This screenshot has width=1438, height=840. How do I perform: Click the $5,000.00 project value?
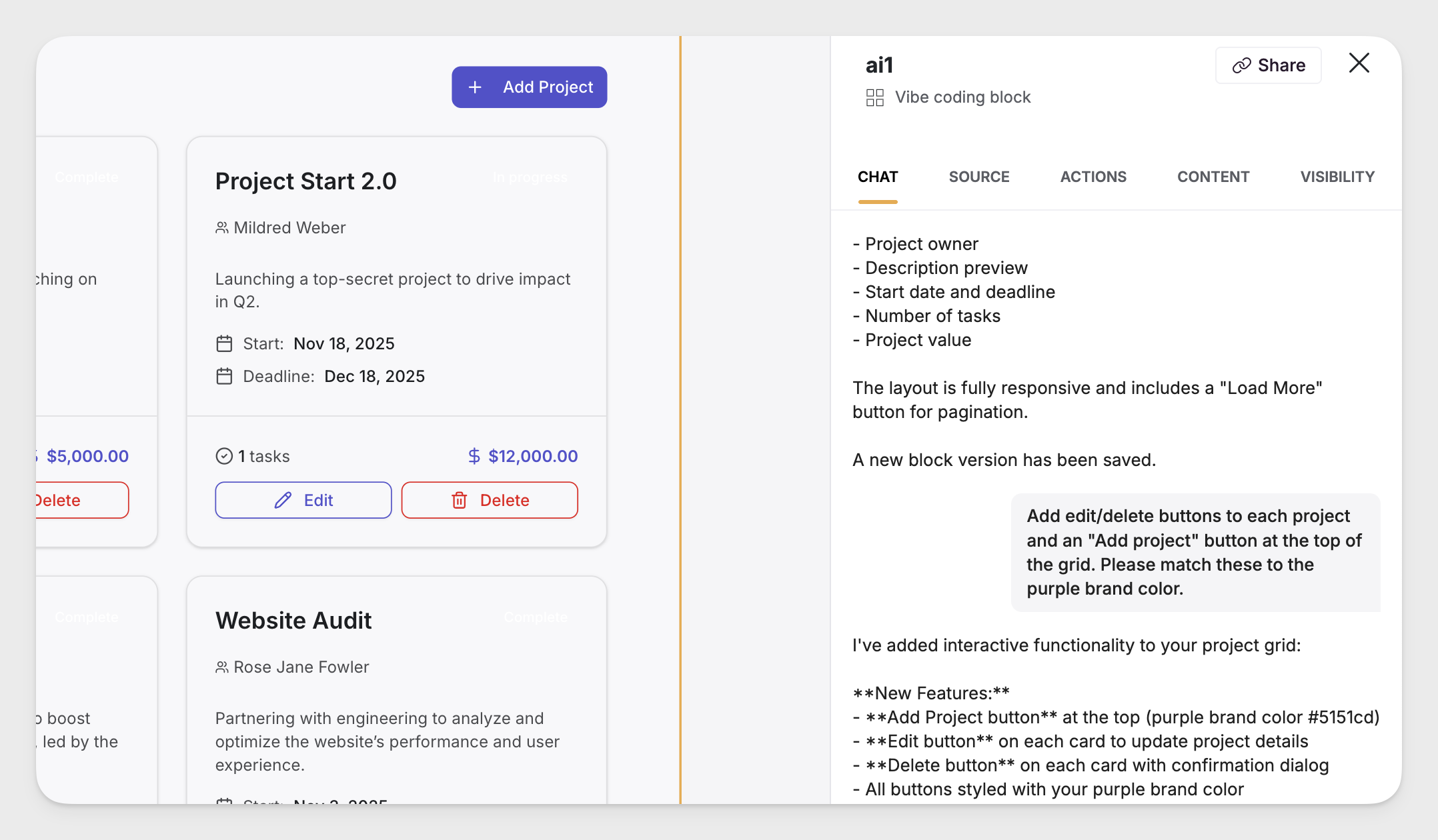click(87, 456)
